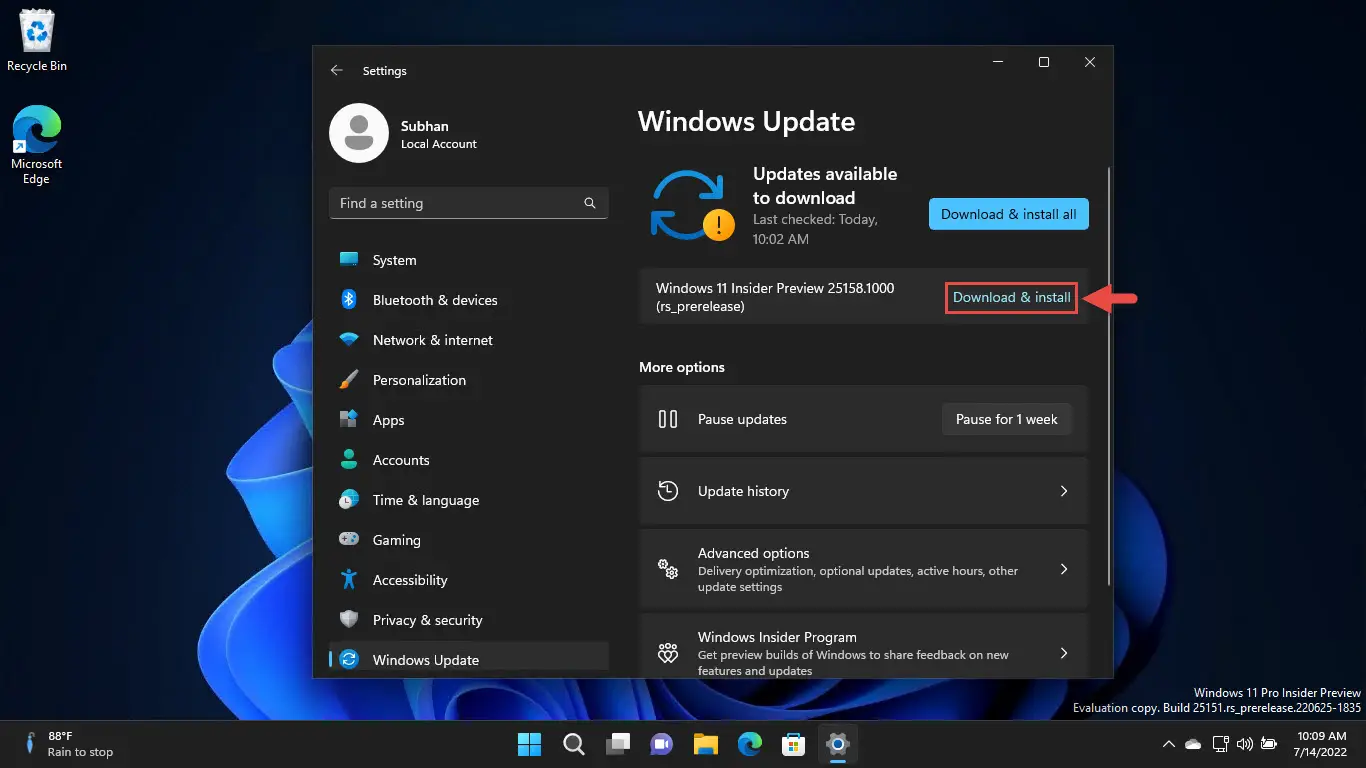The height and width of the screenshot is (768, 1366).
Task: Open File Explorer from the taskbar
Action: point(706,744)
